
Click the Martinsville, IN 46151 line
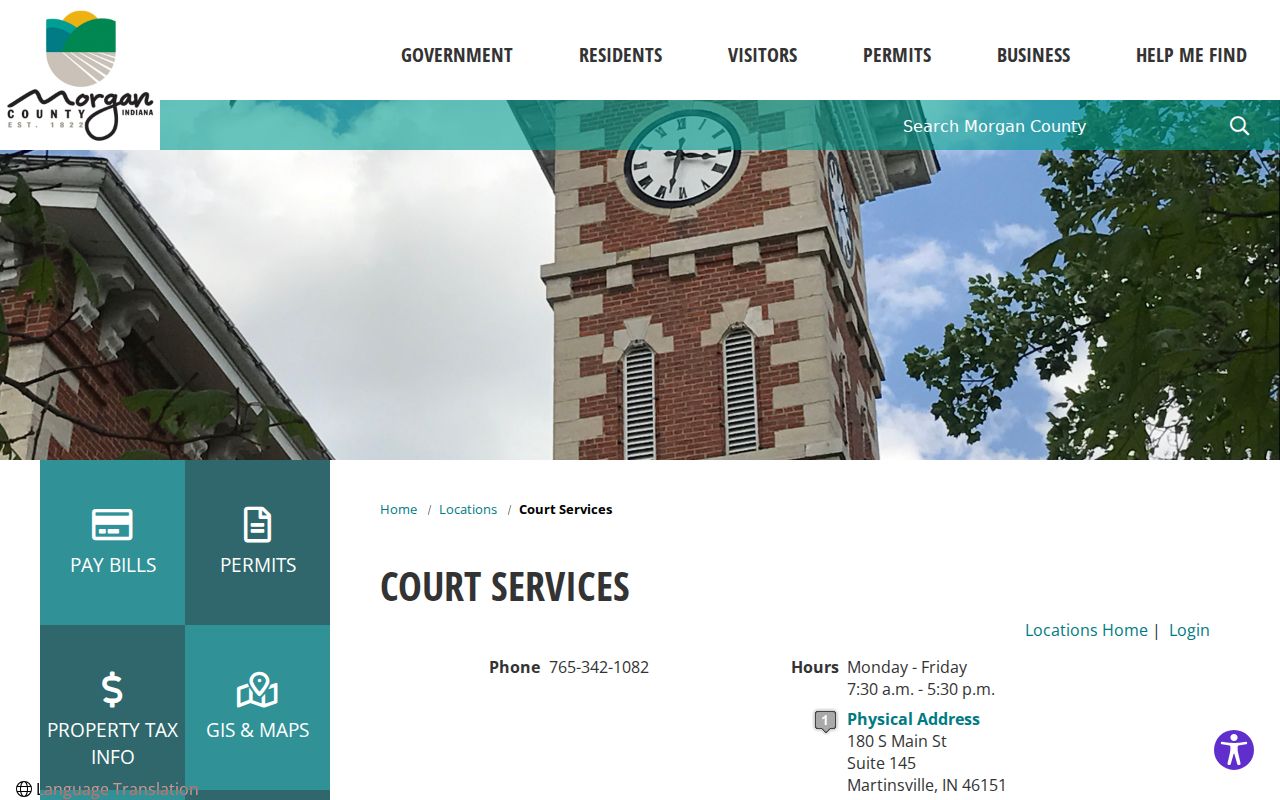tap(927, 785)
